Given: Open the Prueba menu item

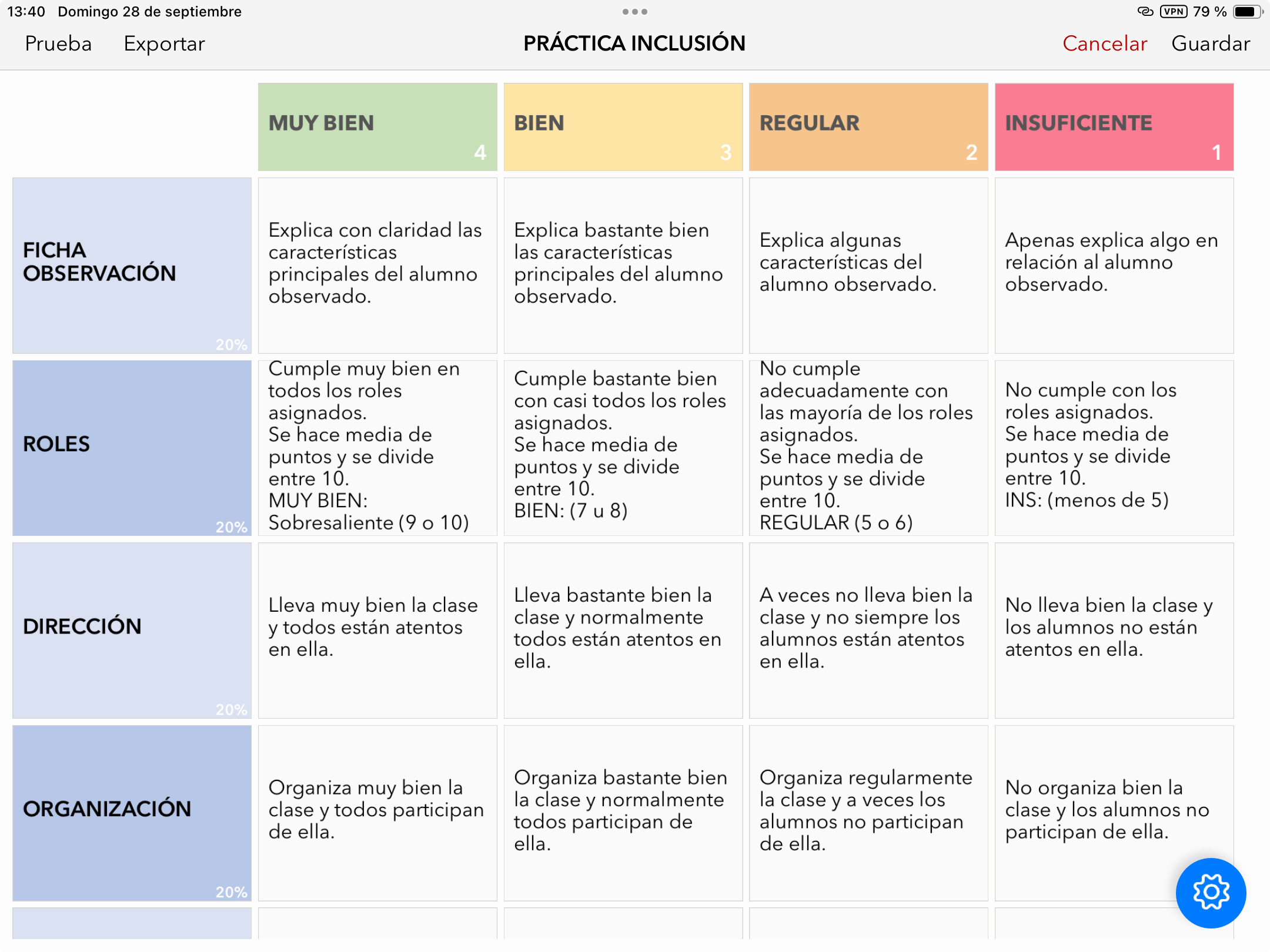Looking at the screenshot, I should pyautogui.click(x=58, y=44).
